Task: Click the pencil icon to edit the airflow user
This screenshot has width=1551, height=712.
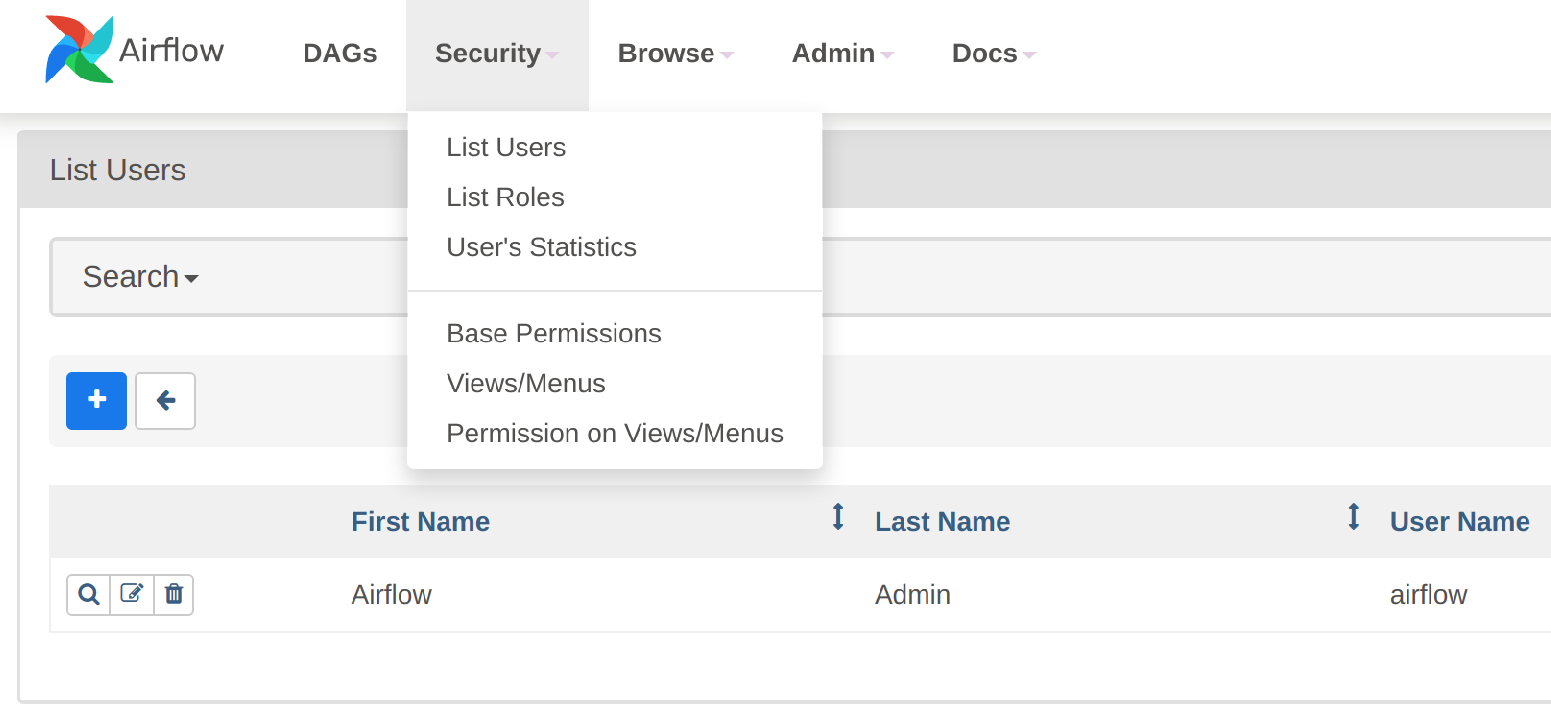Action: 130,594
